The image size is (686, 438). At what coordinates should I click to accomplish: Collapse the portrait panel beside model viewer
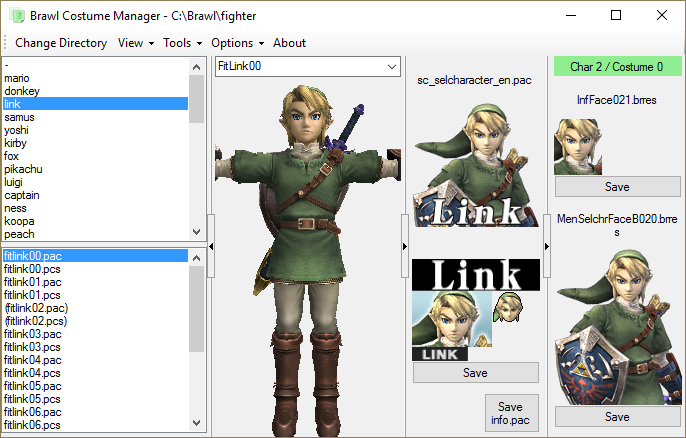point(405,246)
